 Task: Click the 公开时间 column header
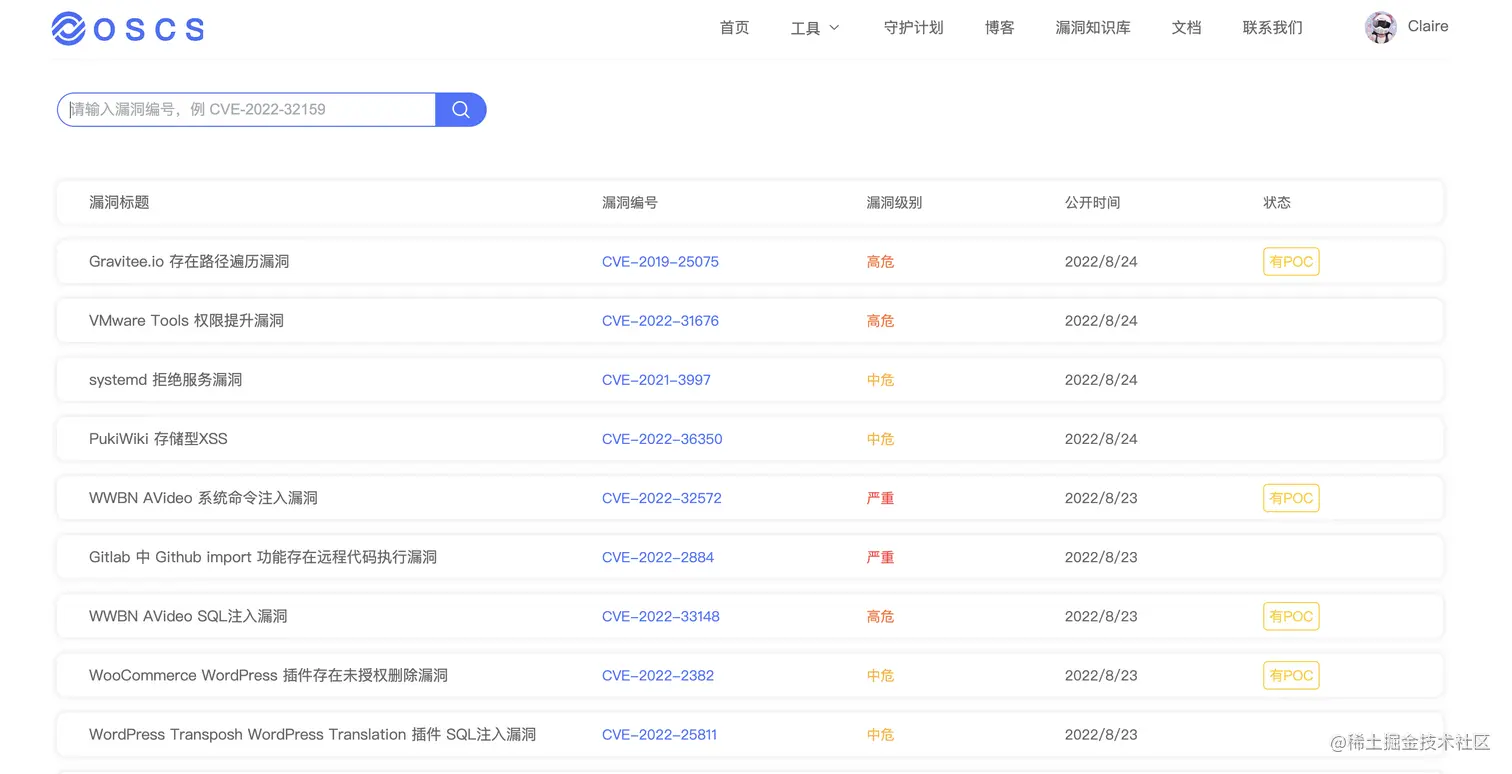1092,203
